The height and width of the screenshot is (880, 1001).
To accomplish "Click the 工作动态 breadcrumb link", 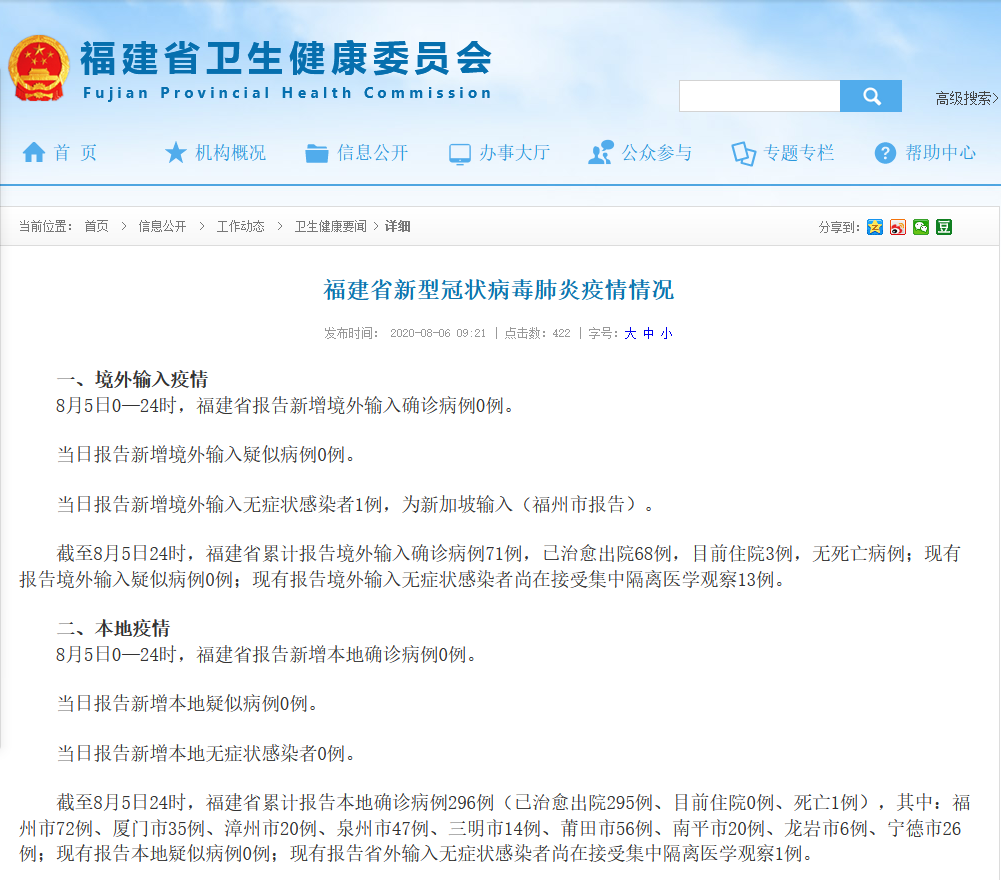I will coord(240,227).
